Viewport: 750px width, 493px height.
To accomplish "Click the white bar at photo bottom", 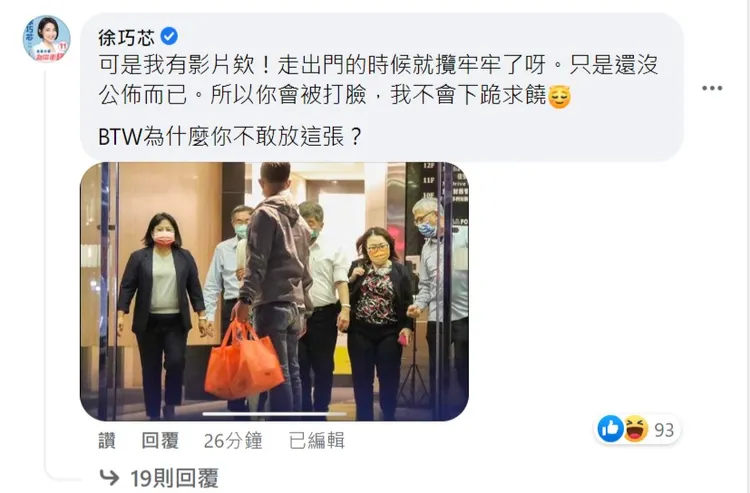I will 275,414.
